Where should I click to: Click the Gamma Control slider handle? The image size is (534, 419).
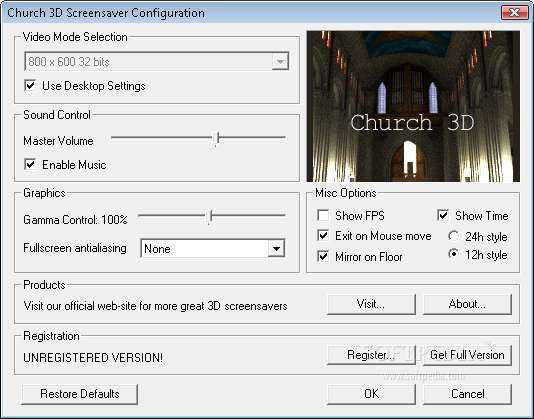pos(209,217)
